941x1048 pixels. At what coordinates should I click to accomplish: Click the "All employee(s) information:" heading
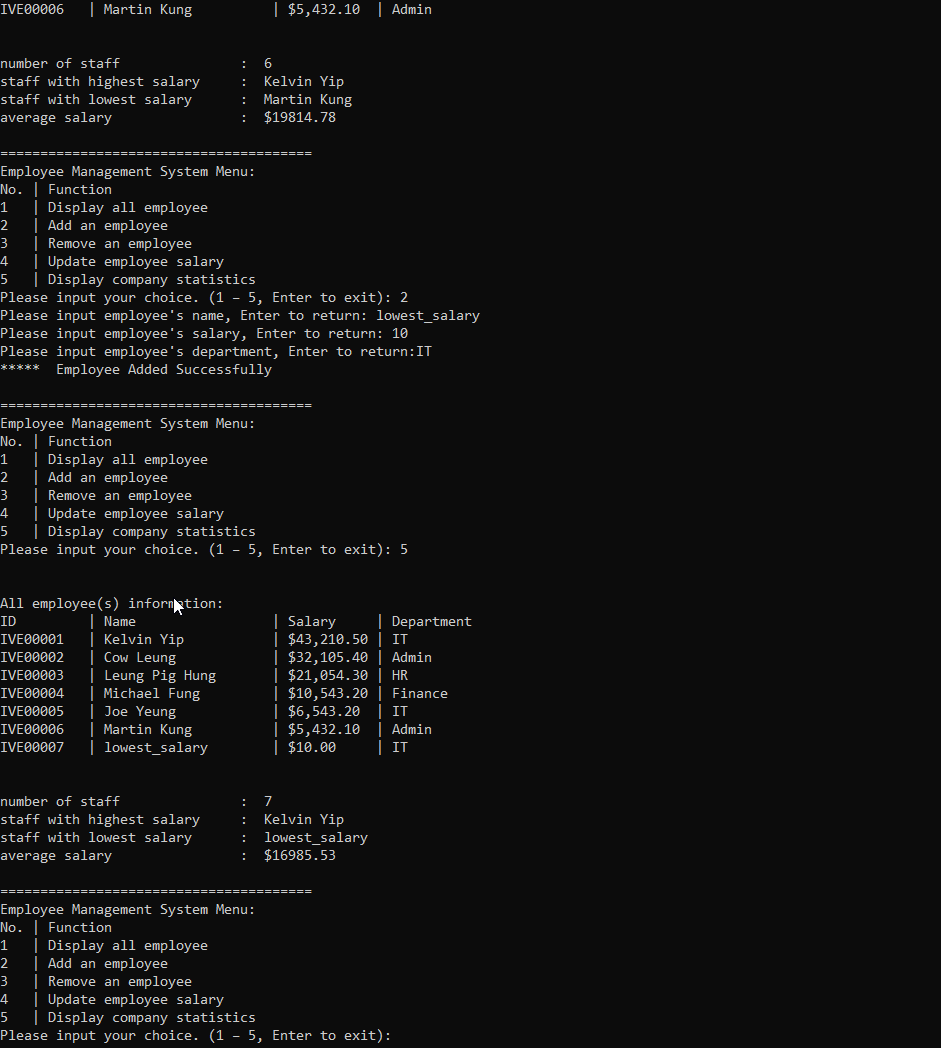(x=112, y=604)
